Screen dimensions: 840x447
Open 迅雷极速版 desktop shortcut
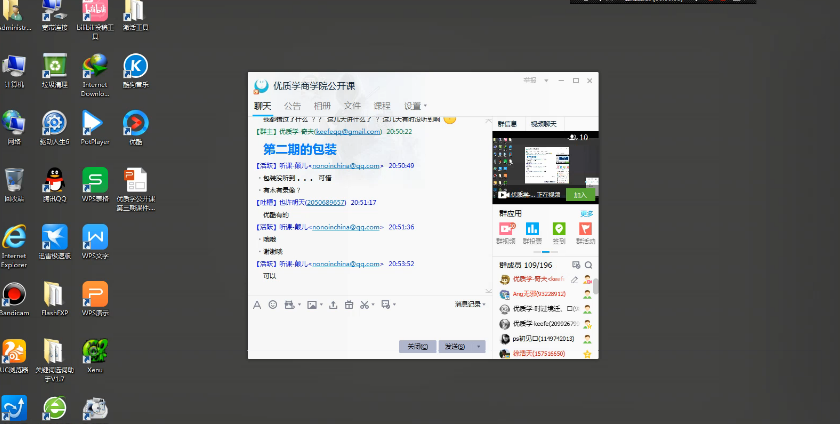(x=54, y=242)
